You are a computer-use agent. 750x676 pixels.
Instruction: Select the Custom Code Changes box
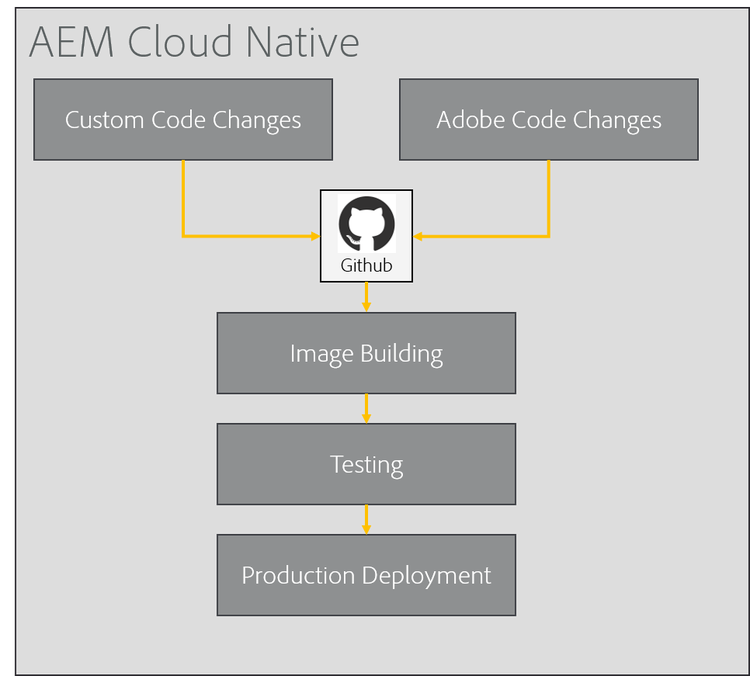pyautogui.click(x=183, y=120)
